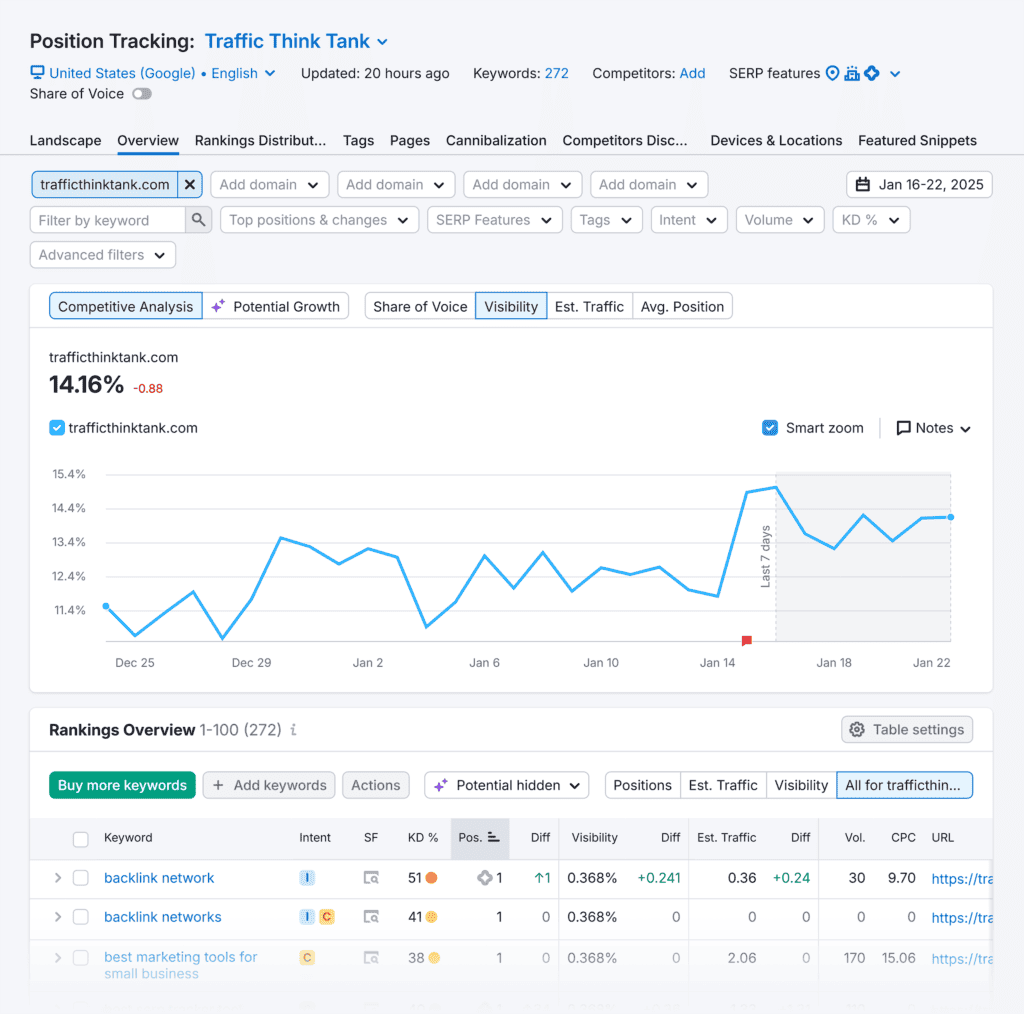Click the search magnifier icon in keyword filter
1024x1014 pixels.
coord(199,220)
